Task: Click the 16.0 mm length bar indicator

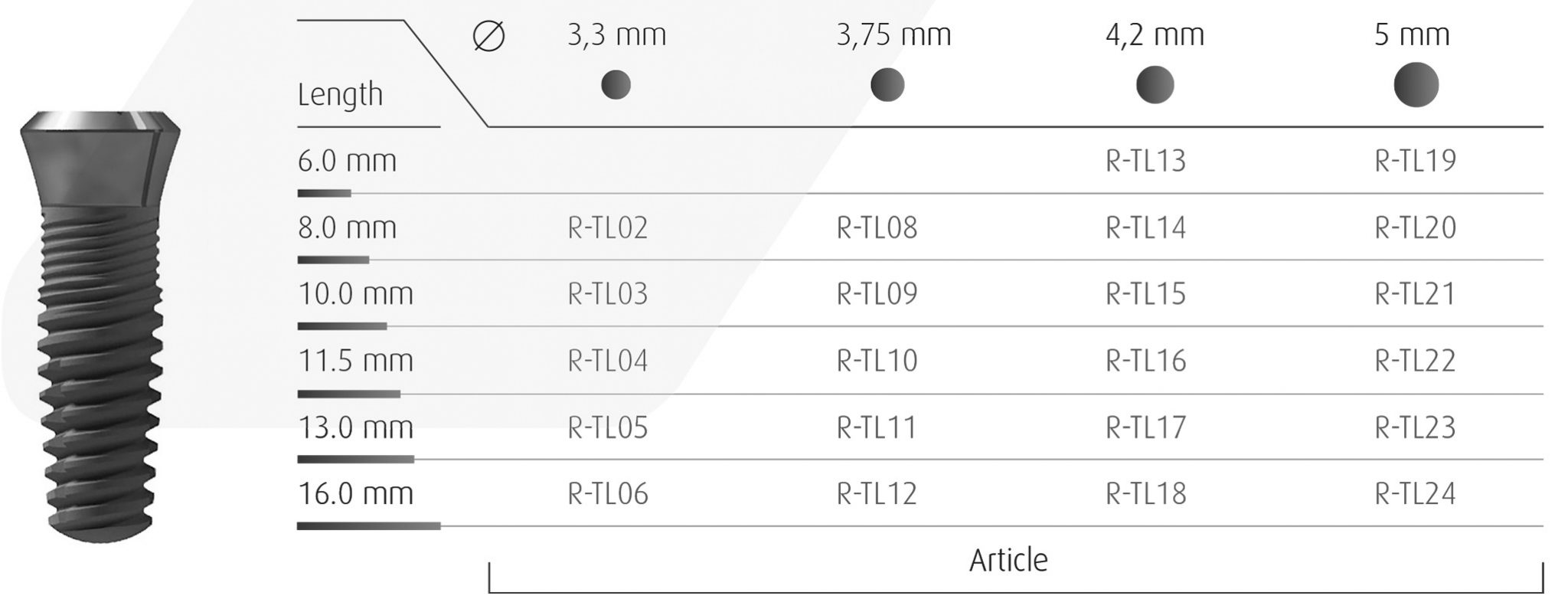Action: [368, 526]
